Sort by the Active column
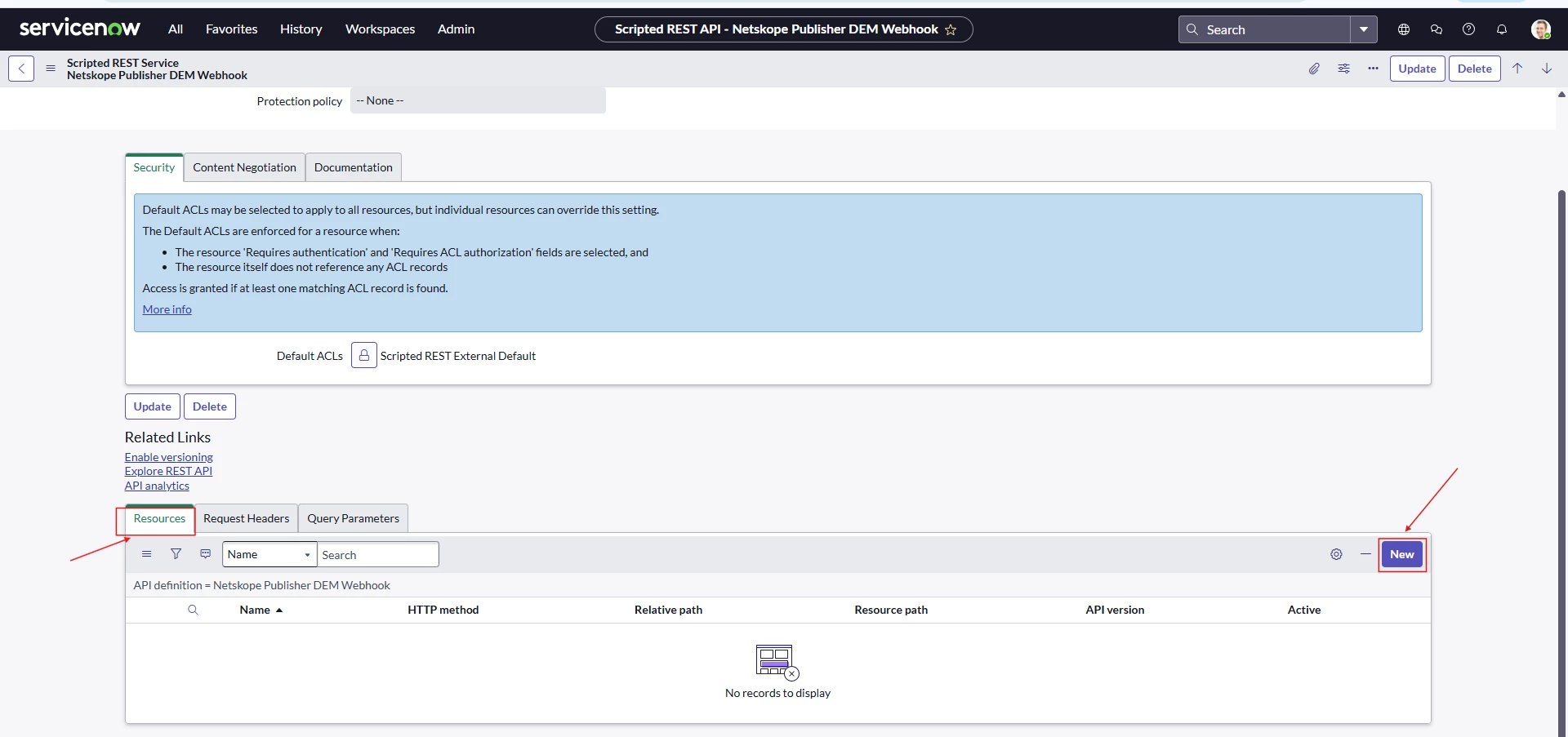 tap(1304, 610)
